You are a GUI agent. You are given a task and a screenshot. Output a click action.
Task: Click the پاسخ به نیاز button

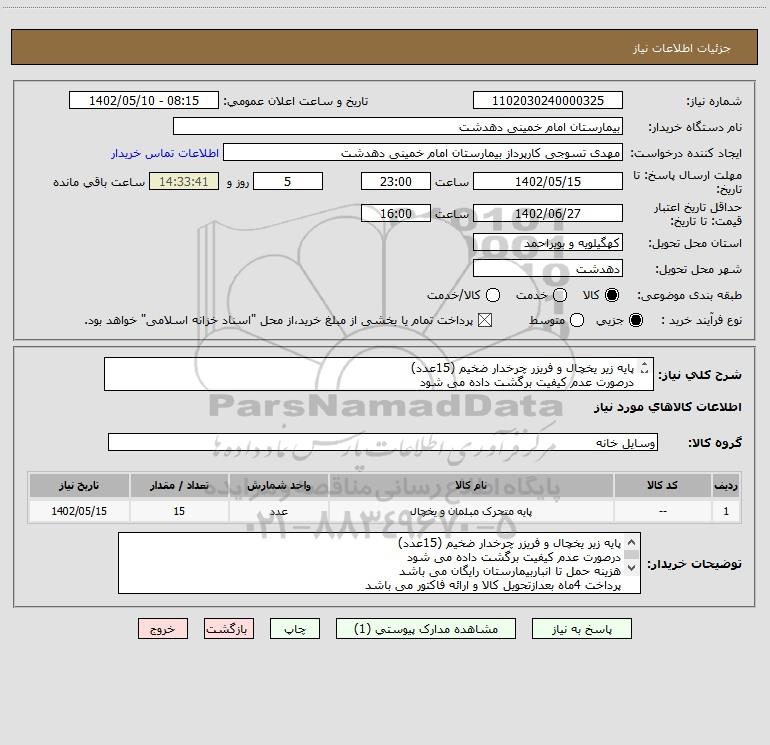[x=581, y=629]
